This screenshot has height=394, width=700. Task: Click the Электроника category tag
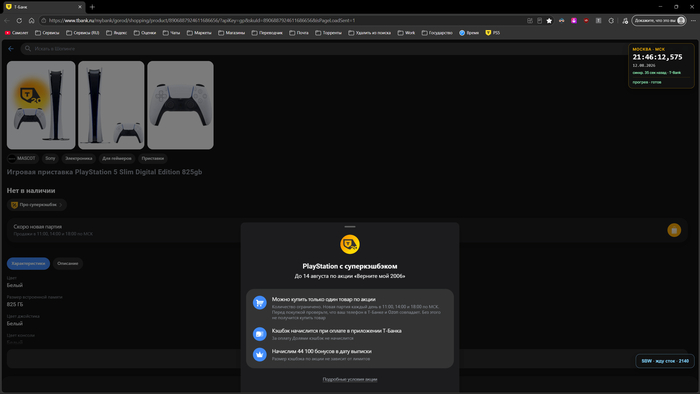(79, 158)
